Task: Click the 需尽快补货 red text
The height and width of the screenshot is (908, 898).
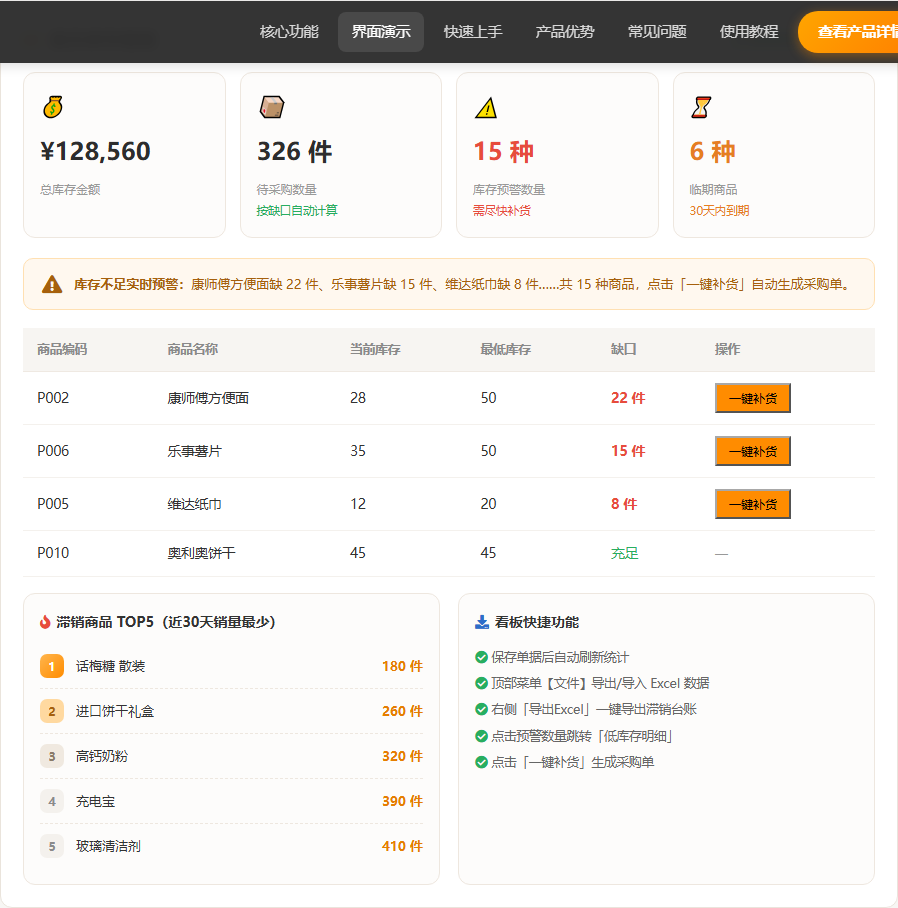Action: (x=501, y=211)
